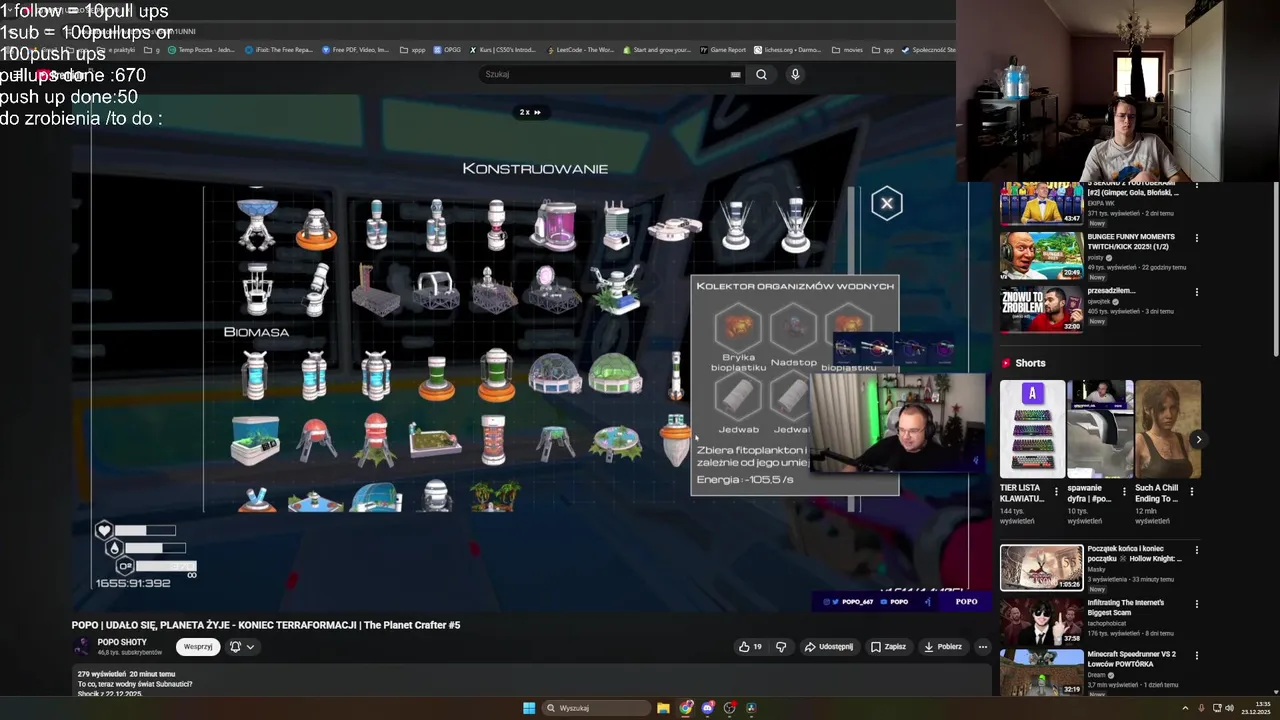This screenshot has width=1280, height=720.
Task: Open Such A Chill Ending short
Action: pos(1168,428)
